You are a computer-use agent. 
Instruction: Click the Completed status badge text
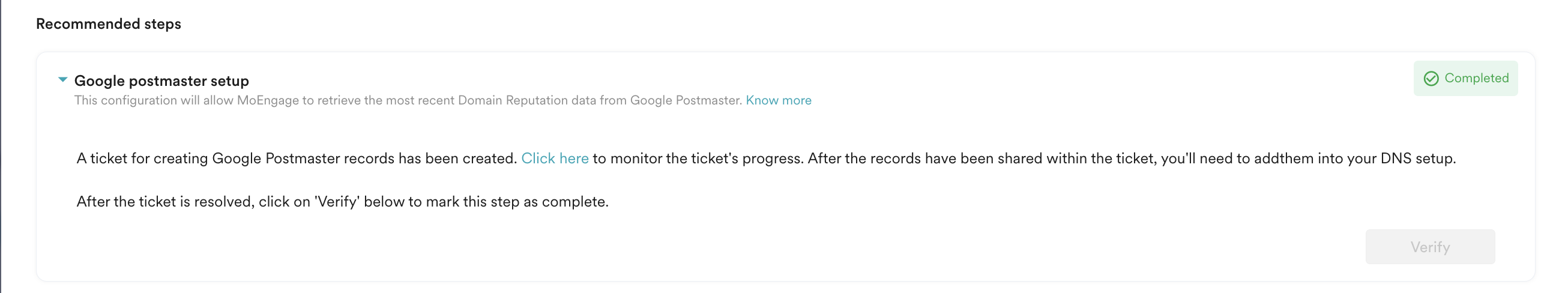(x=1476, y=78)
